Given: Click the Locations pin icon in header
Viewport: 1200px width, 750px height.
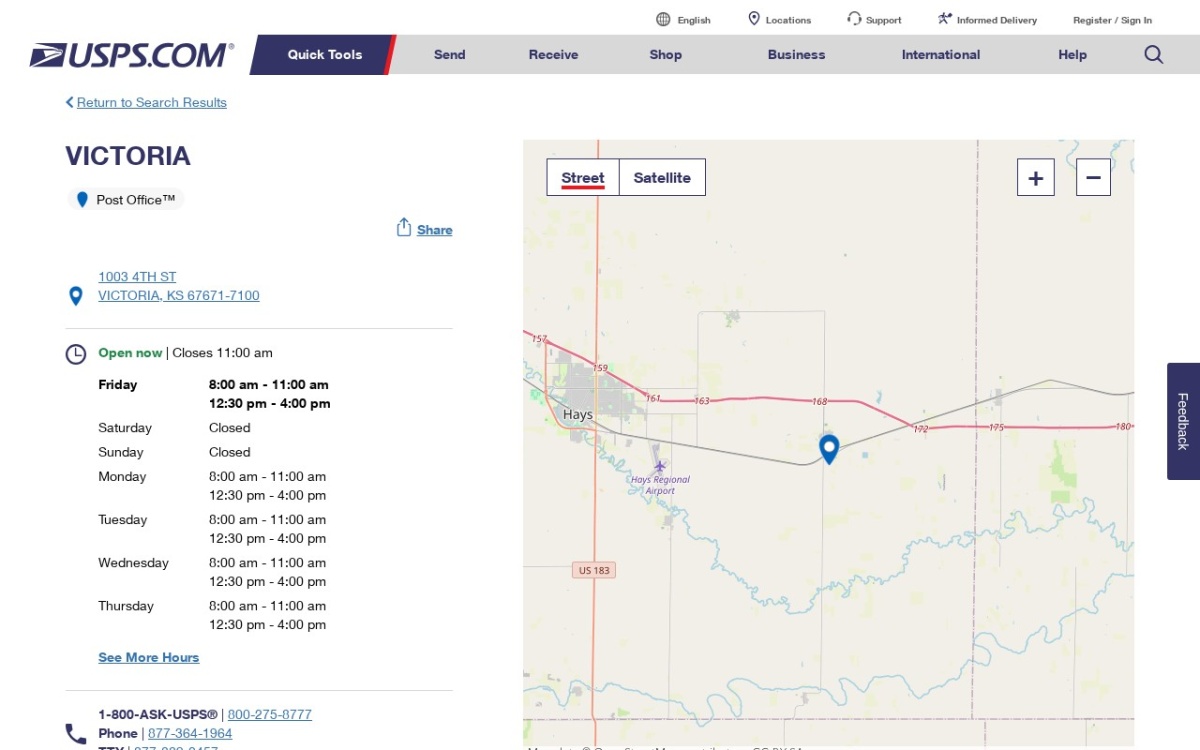Looking at the screenshot, I should click(x=754, y=19).
